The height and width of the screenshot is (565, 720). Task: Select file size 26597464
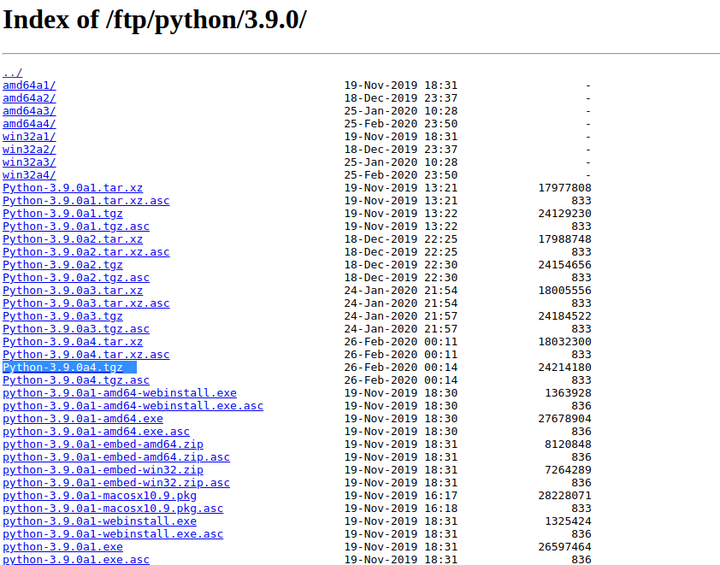564,548
